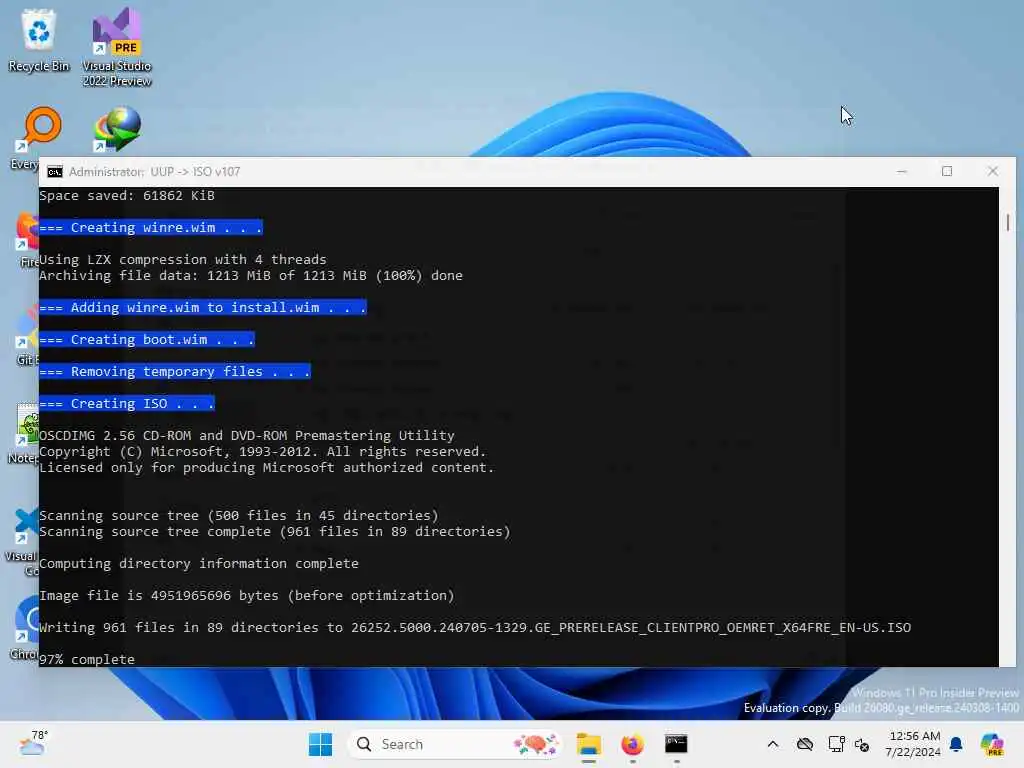Image resolution: width=1024 pixels, height=768 pixels.
Task: Show hidden system tray icons
Action: click(x=773, y=744)
